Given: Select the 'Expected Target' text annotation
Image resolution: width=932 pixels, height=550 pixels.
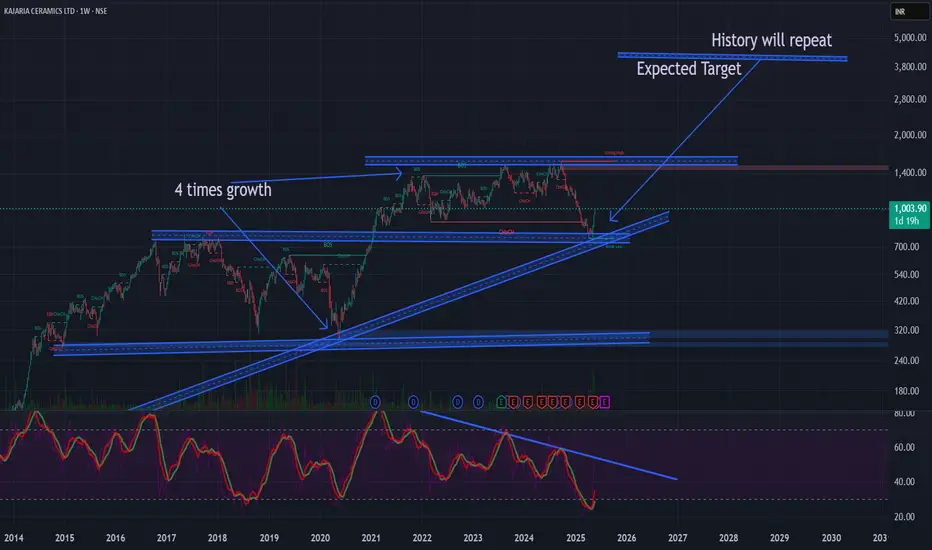Looking at the screenshot, I should tap(689, 69).
